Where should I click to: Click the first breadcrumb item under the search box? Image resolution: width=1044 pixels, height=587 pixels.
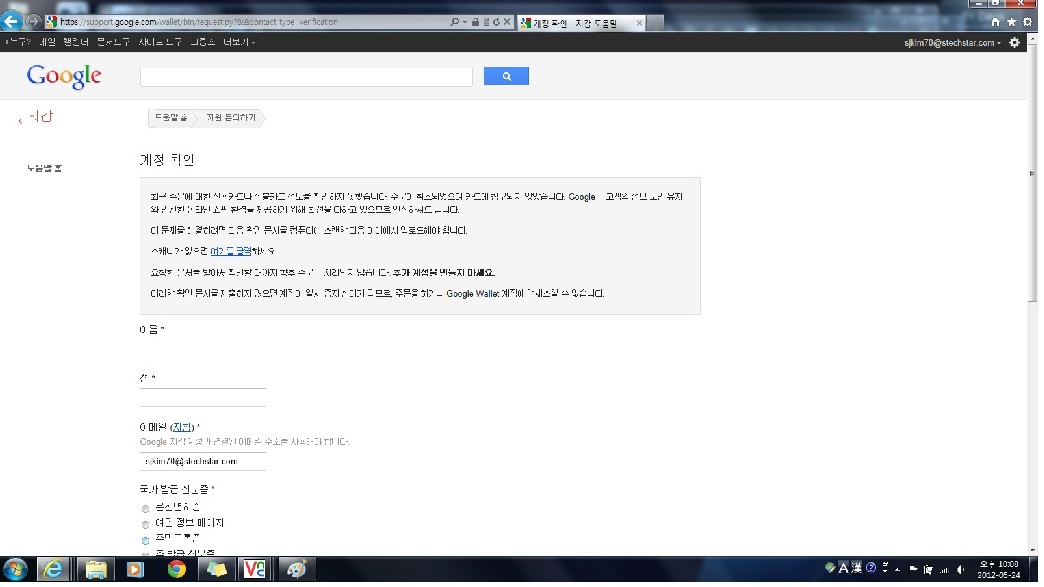[x=171, y=118]
